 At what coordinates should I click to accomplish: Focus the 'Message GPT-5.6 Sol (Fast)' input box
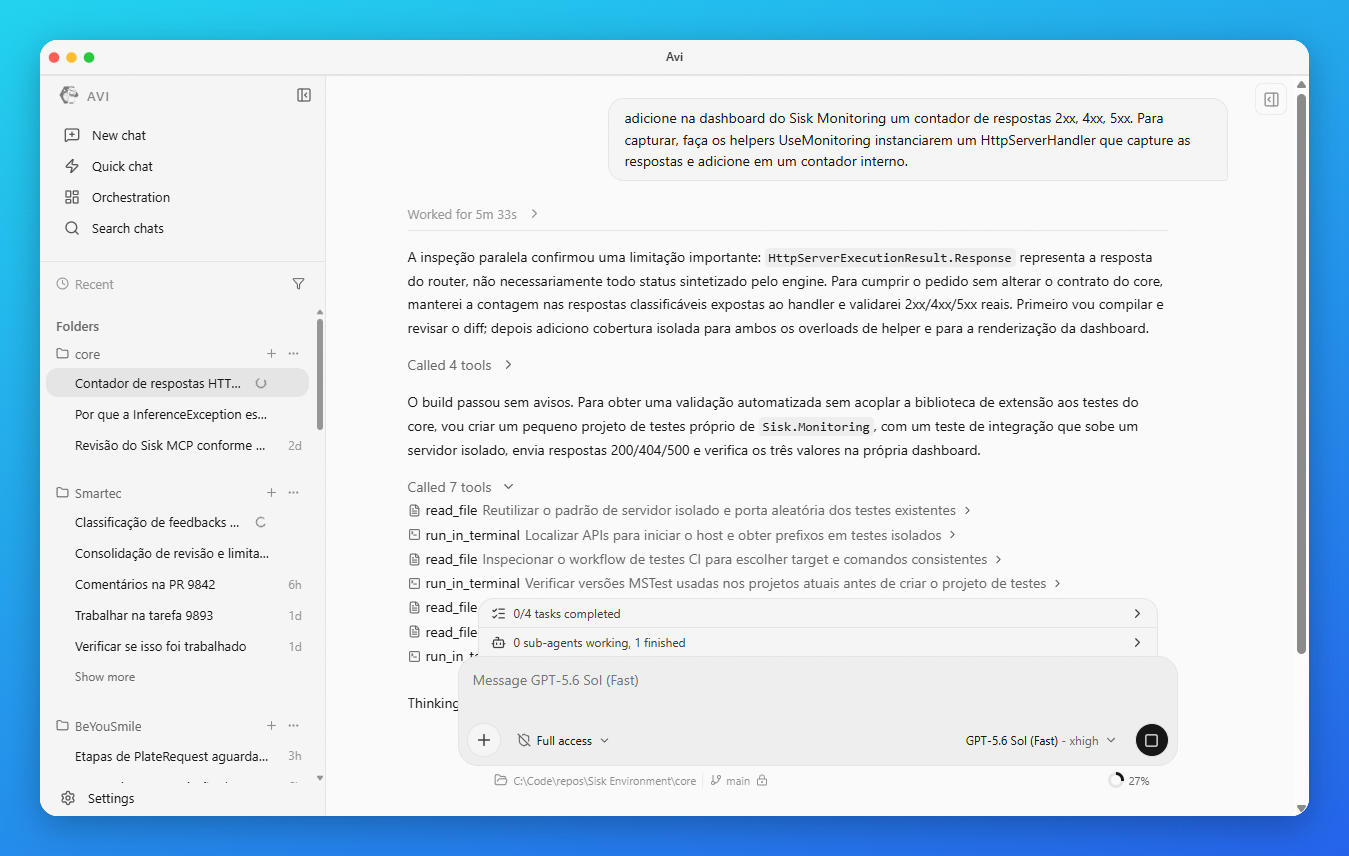click(x=817, y=681)
